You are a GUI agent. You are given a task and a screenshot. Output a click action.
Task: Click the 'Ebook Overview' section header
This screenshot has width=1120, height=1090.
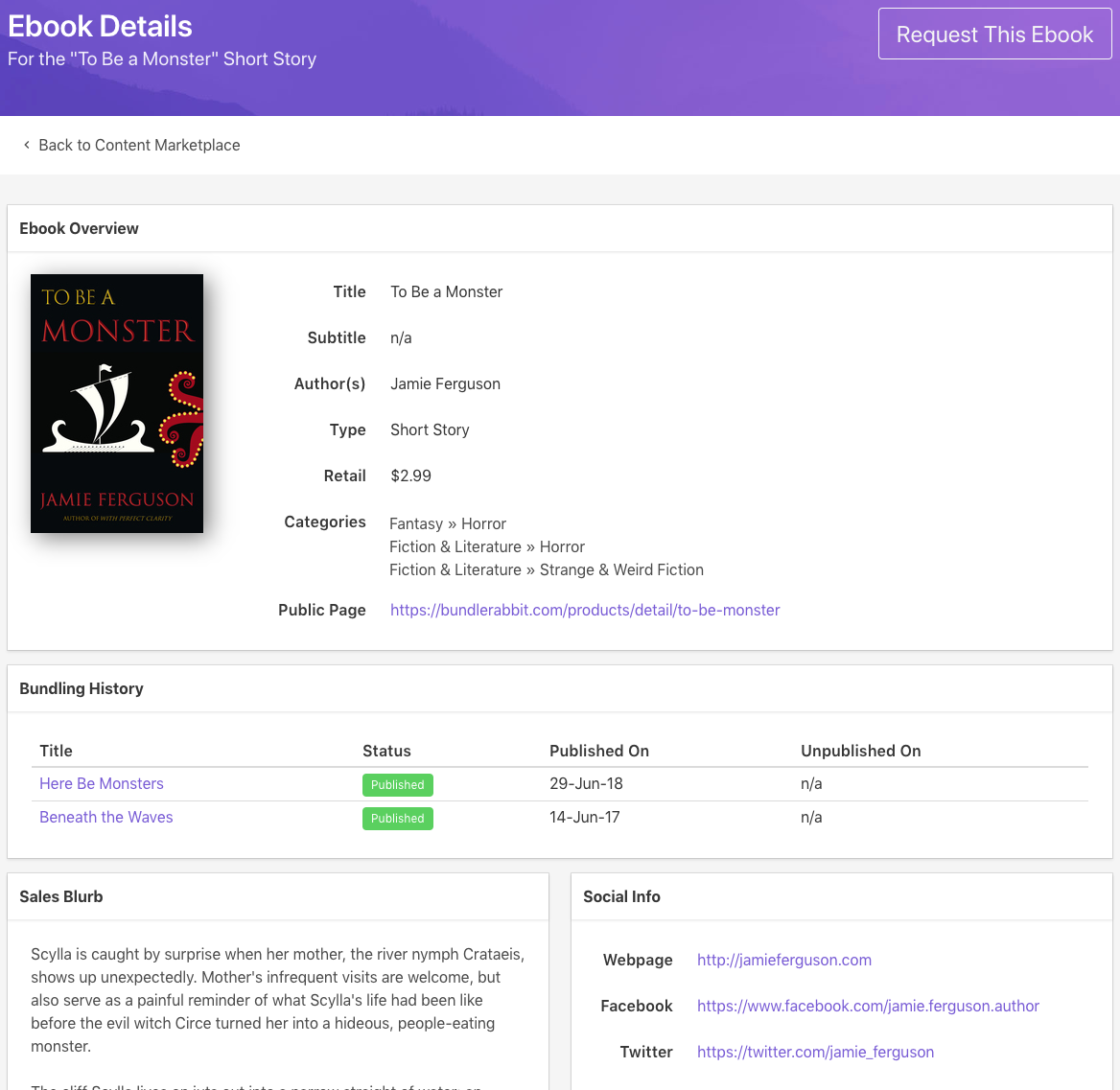click(x=79, y=228)
